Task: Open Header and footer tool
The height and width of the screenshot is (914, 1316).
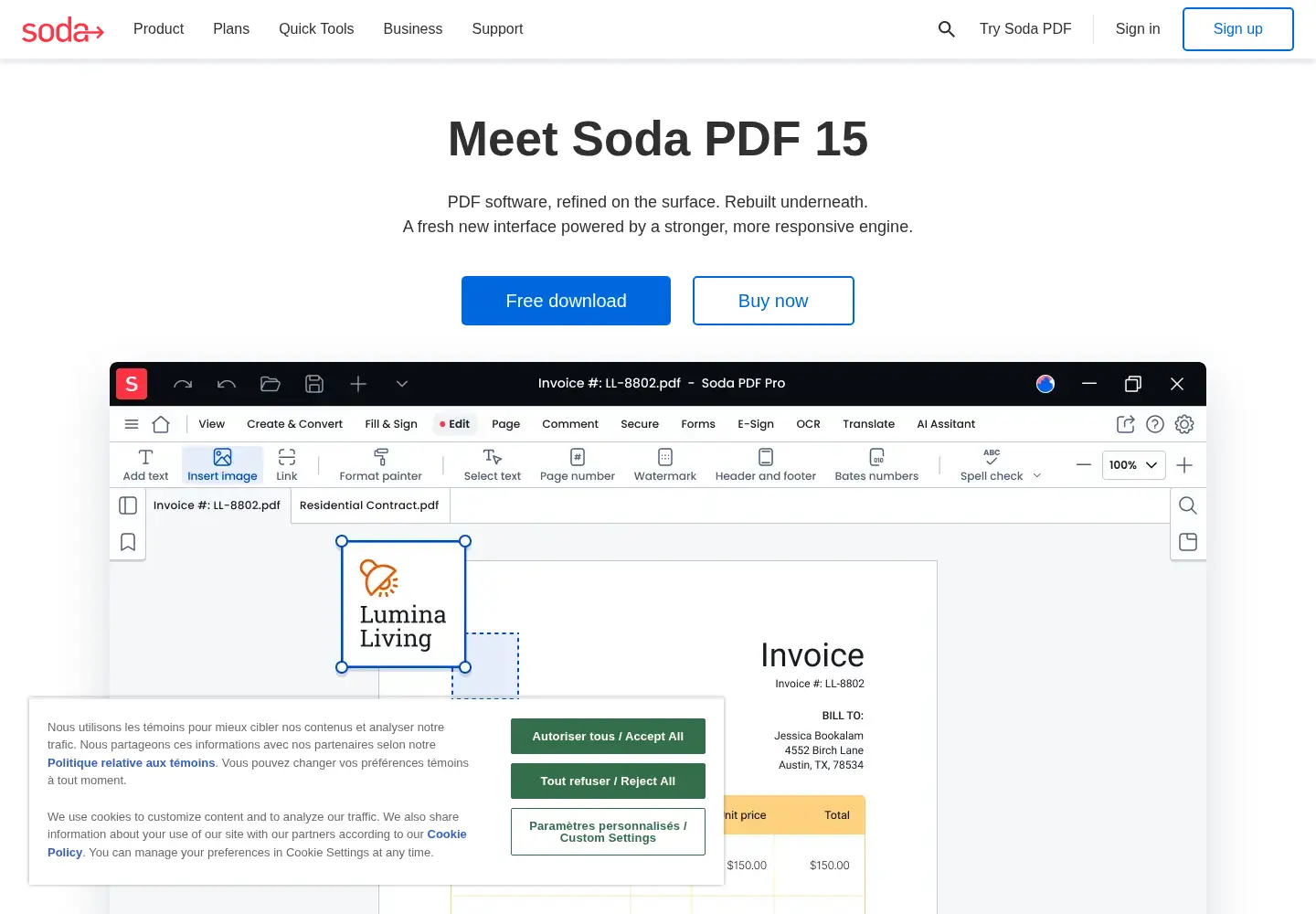Action: click(x=766, y=465)
